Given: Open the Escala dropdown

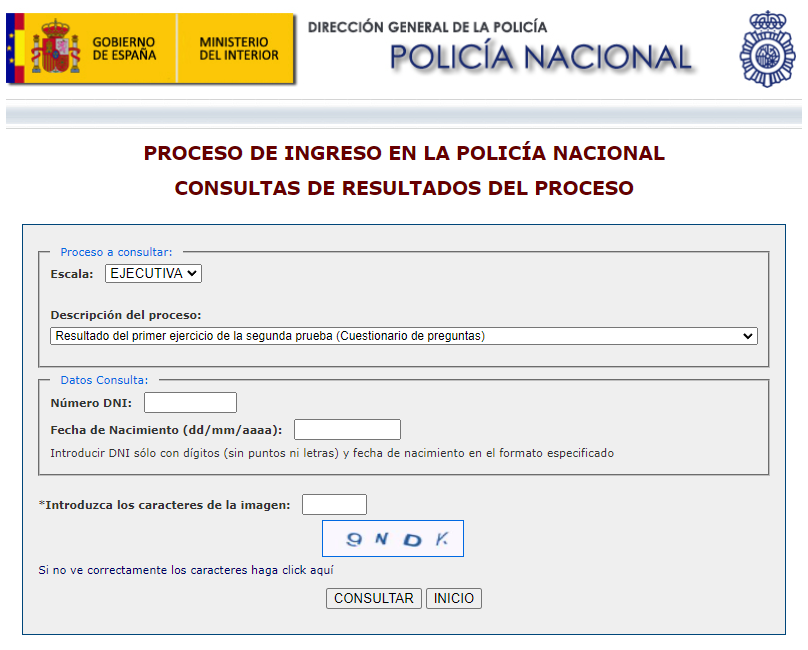Looking at the screenshot, I should point(152,273).
